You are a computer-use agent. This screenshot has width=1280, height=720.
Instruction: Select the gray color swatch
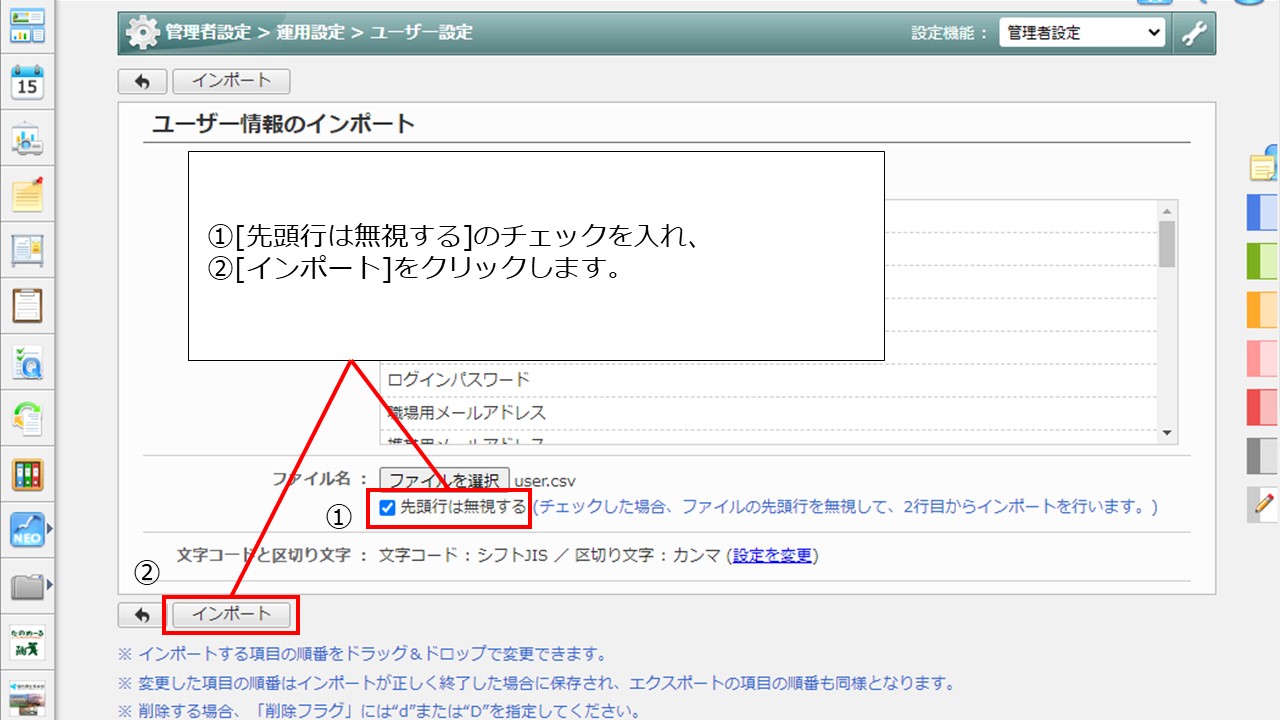pos(1263,456)
